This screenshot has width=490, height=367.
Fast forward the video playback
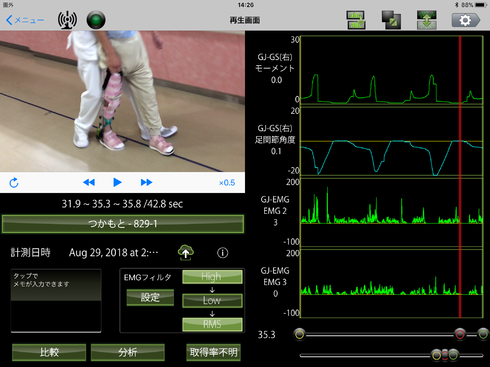pyautogui.click(x=146, y=182)
